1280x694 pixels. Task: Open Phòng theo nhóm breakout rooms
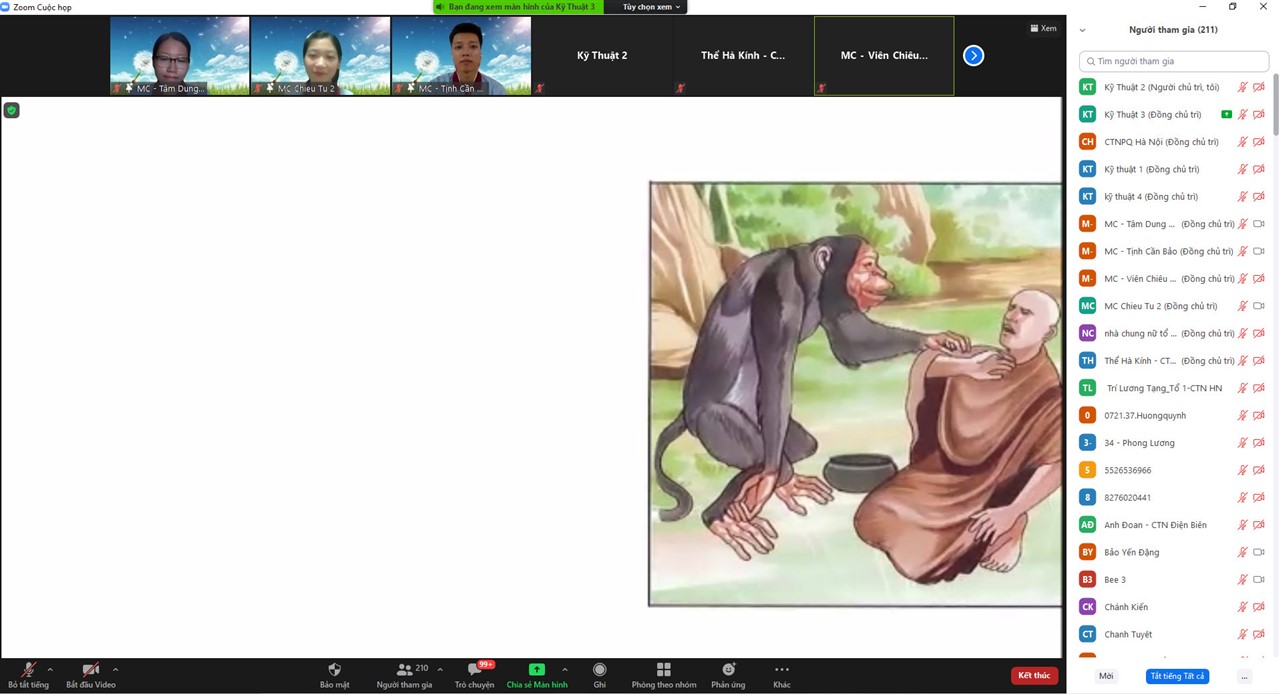[x=664, y=675]
